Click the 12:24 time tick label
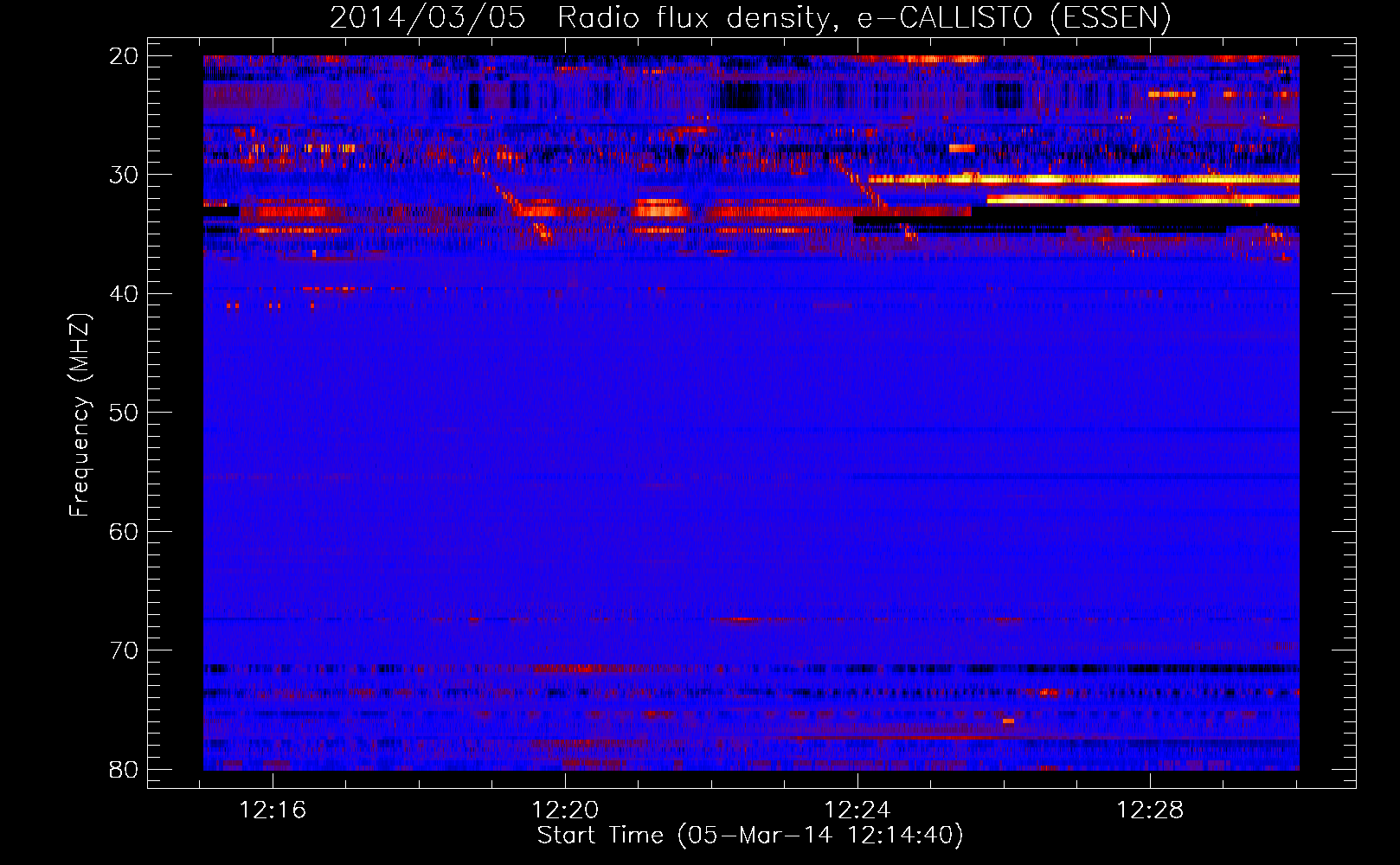The image size is (1400, 865). coord(857,811)
